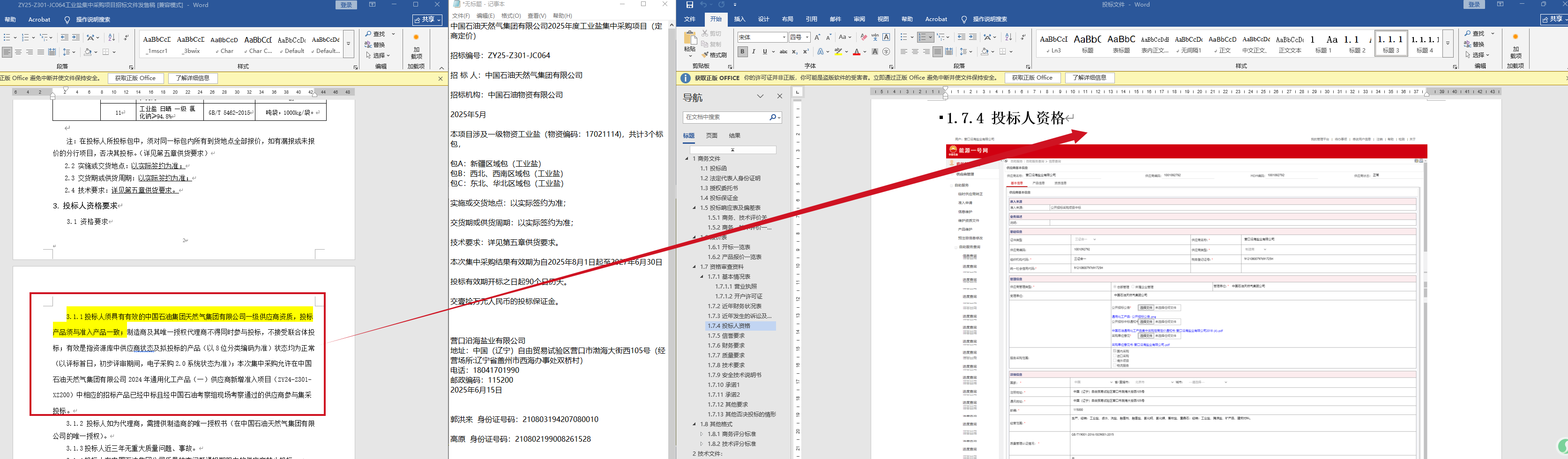Click Format Painter (格式刷) in right Word window
1568x459 pixels.
pos(715,55)
